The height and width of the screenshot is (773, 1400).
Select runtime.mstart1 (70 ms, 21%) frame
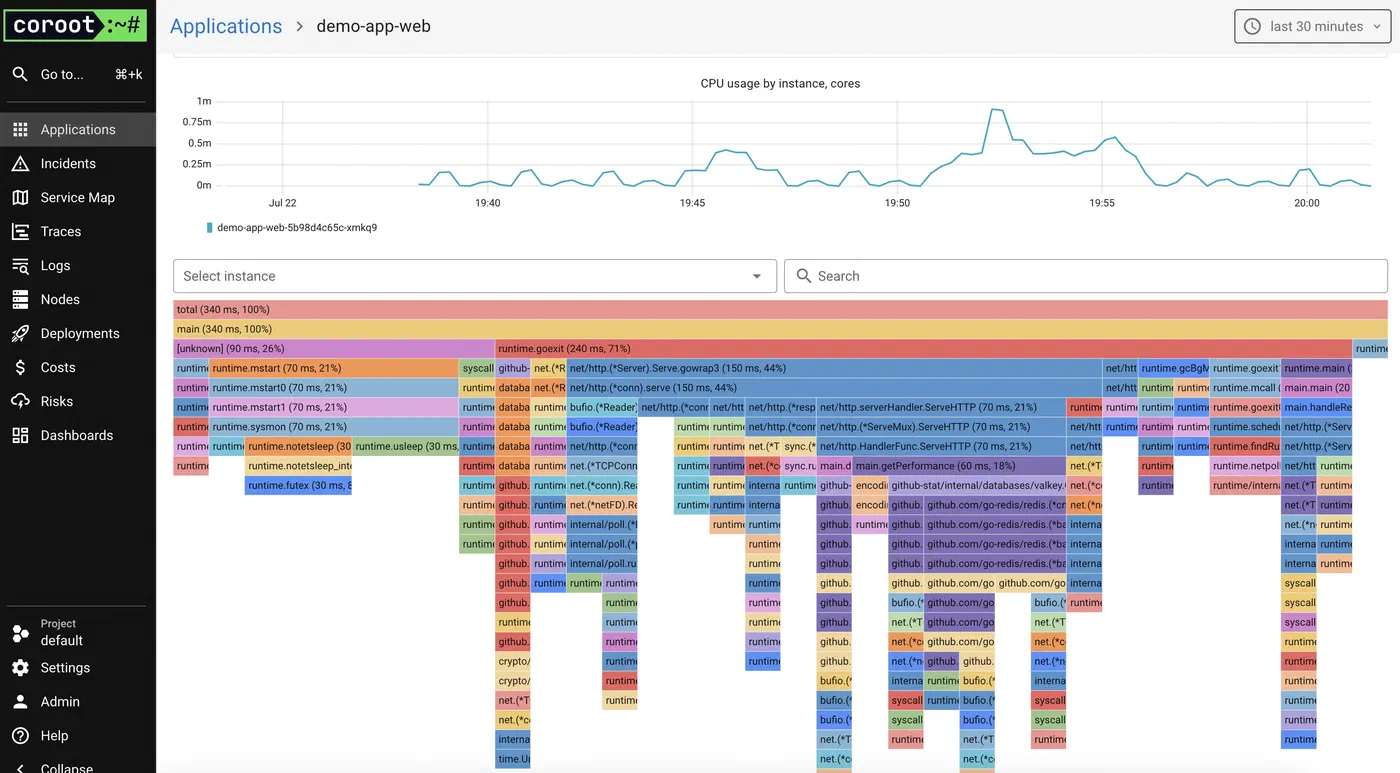click(334, 407)
